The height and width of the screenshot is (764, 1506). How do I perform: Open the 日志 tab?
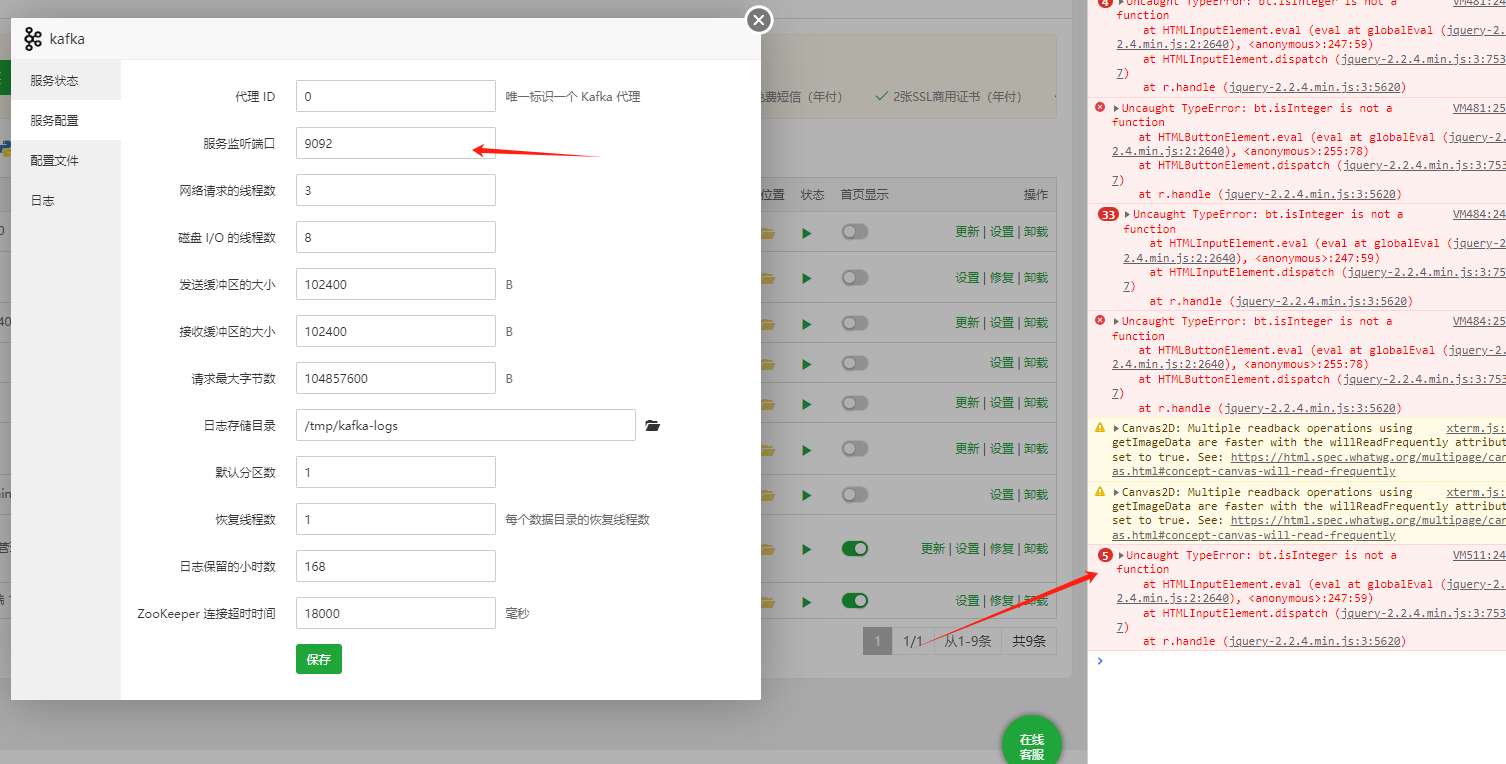tap(66, 200)
